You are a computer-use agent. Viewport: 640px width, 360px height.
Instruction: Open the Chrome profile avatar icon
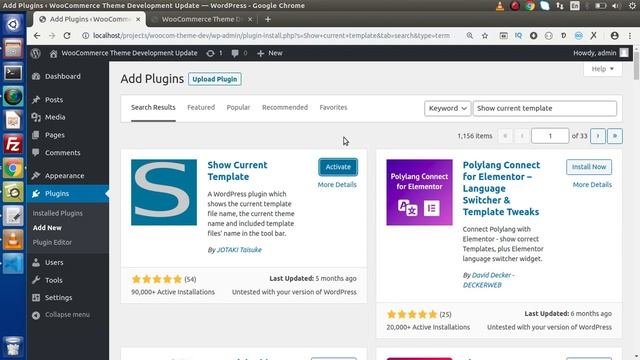pos(614,36)
